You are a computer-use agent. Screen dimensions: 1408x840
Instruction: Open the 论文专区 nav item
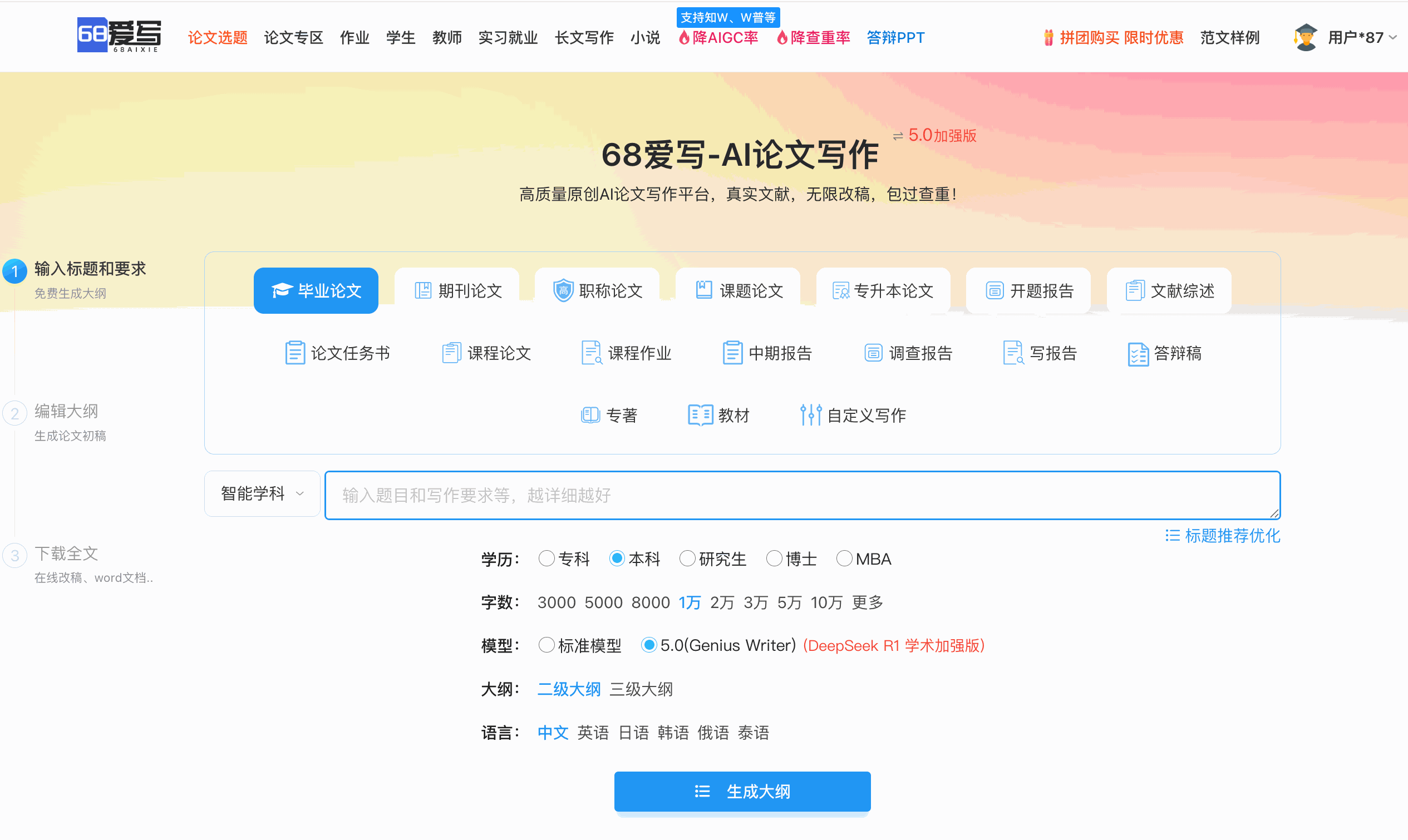[293, 38]
